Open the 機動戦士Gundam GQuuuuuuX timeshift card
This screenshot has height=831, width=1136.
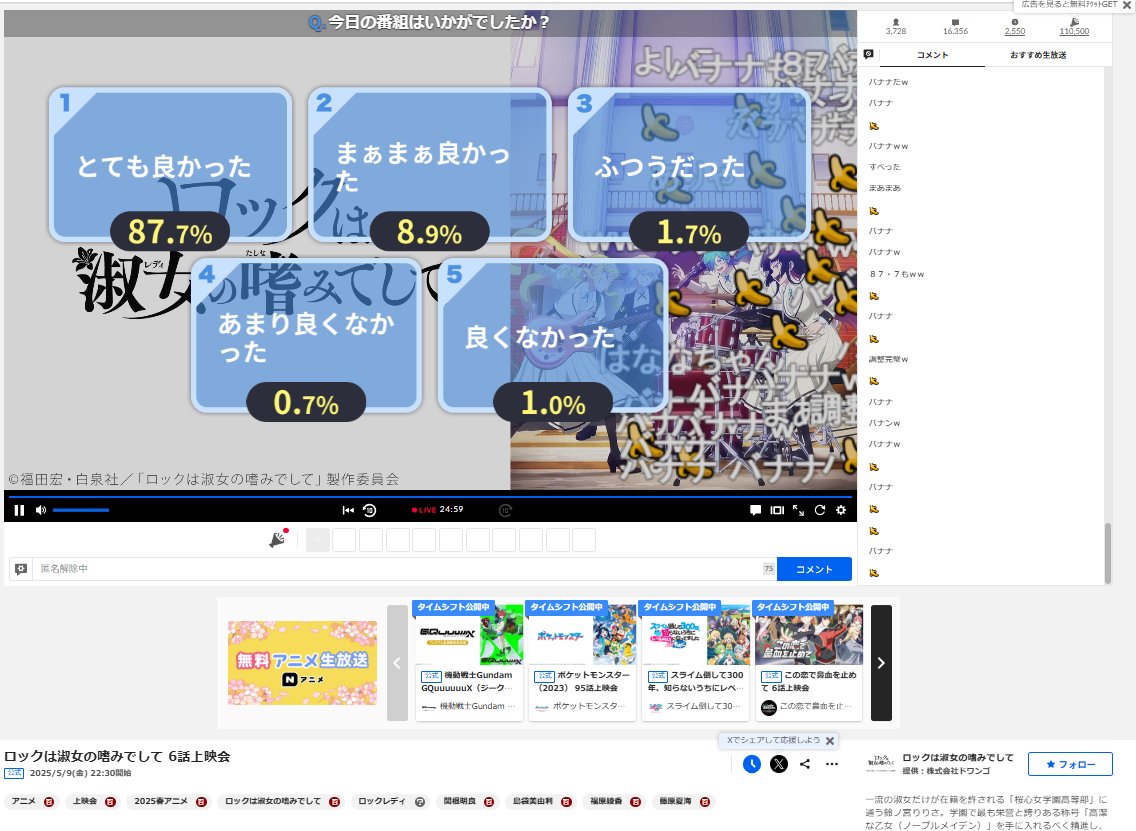pyautogui.click(x=469, y=661)
